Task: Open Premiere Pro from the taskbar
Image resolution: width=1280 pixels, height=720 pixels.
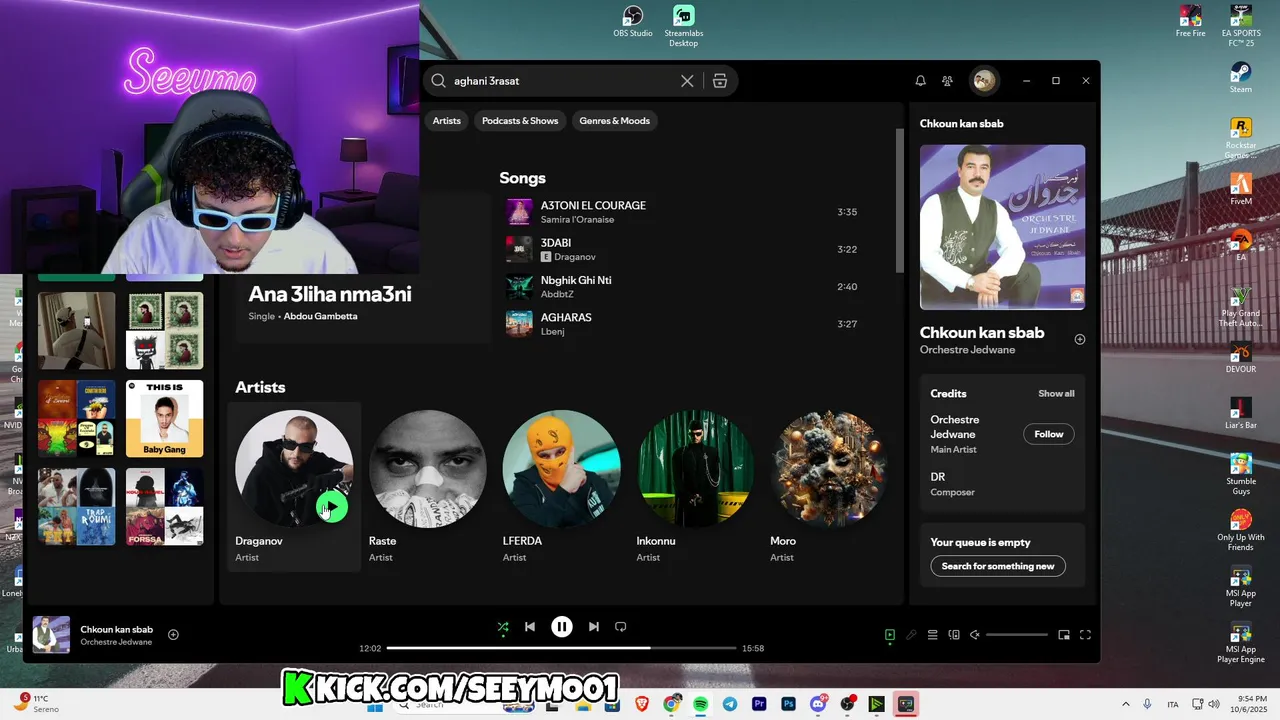Action: pyautogui.click(x=759, y=704)
